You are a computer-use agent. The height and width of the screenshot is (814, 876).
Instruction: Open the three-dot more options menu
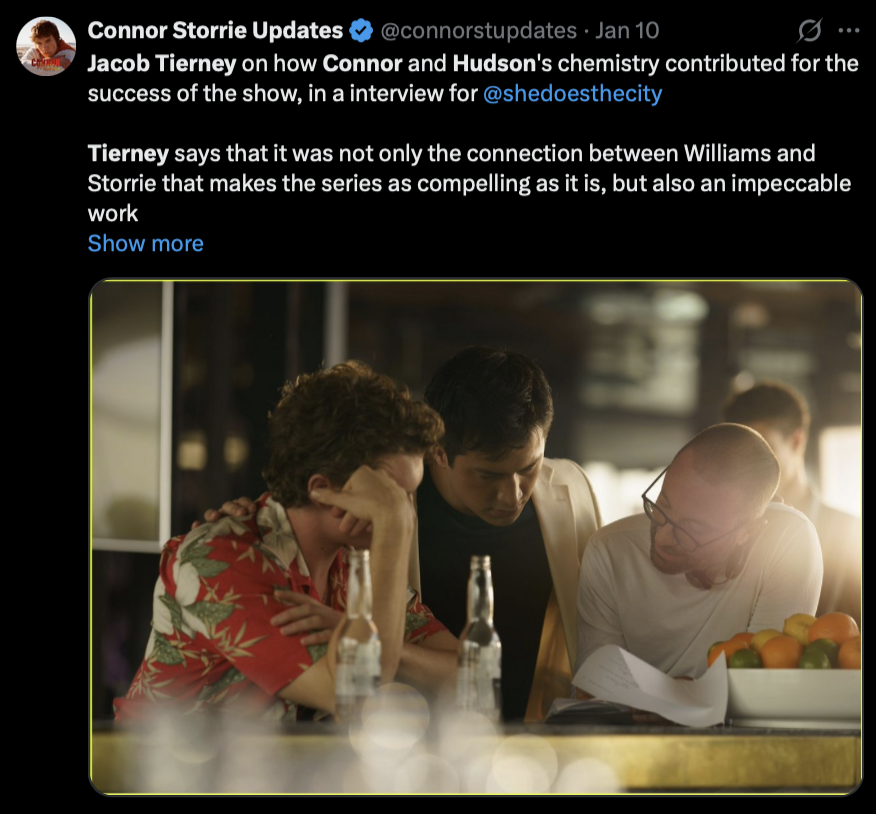coord(849,31)
